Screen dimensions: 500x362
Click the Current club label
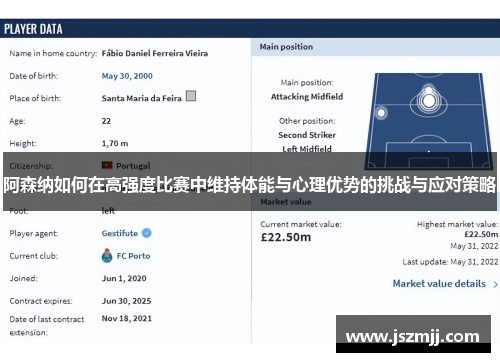pos(34,256)
